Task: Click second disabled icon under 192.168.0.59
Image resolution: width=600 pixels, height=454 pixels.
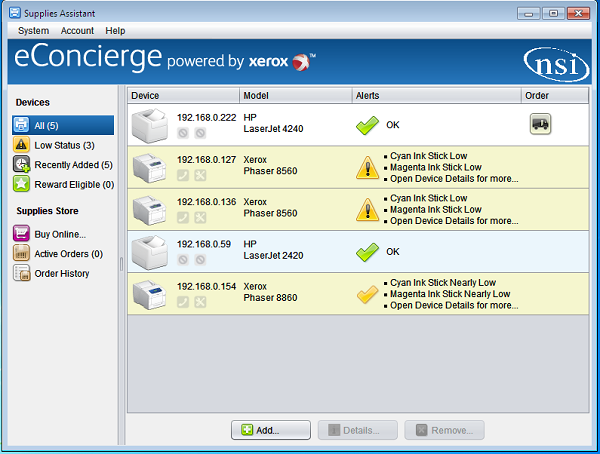Action: tap(200, 260)
